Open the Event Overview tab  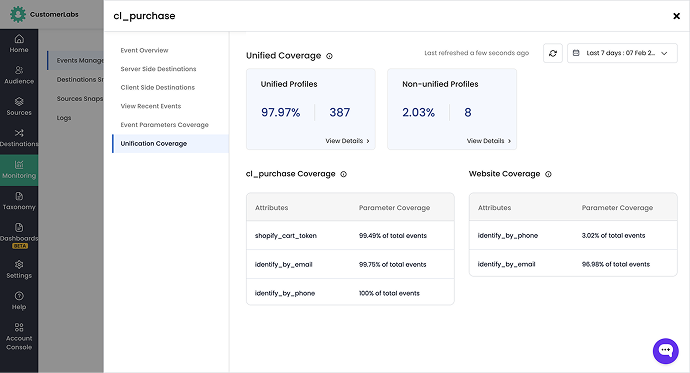point(144,51)
